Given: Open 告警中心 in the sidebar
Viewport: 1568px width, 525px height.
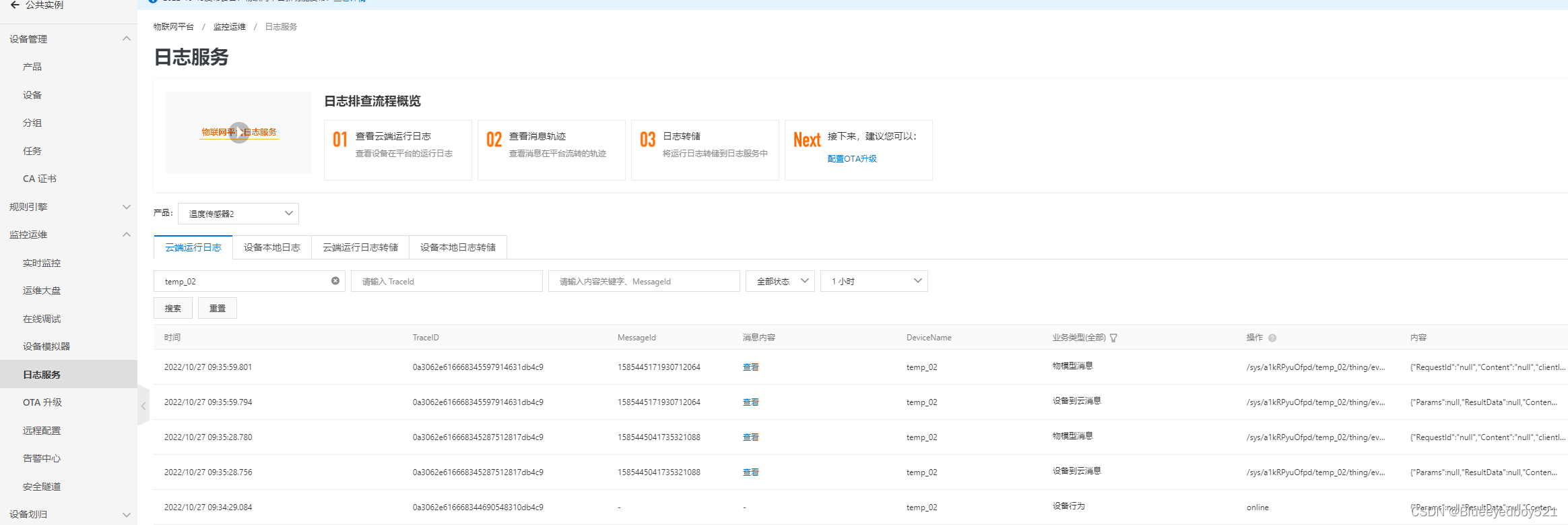Looking at the screenshot, I should (42, 458).
